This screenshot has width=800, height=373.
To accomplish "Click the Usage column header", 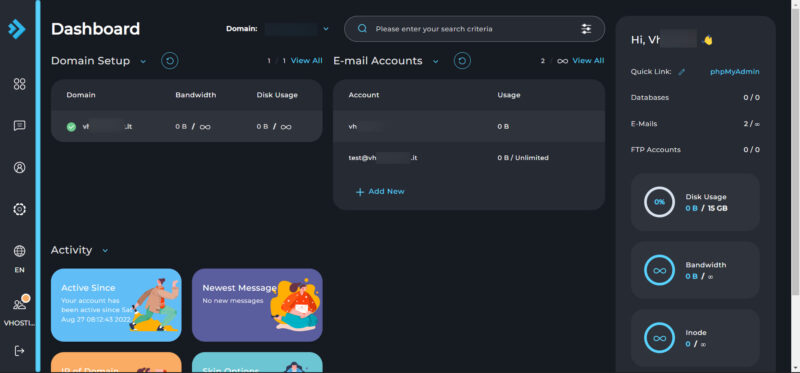I will (509, 95).
